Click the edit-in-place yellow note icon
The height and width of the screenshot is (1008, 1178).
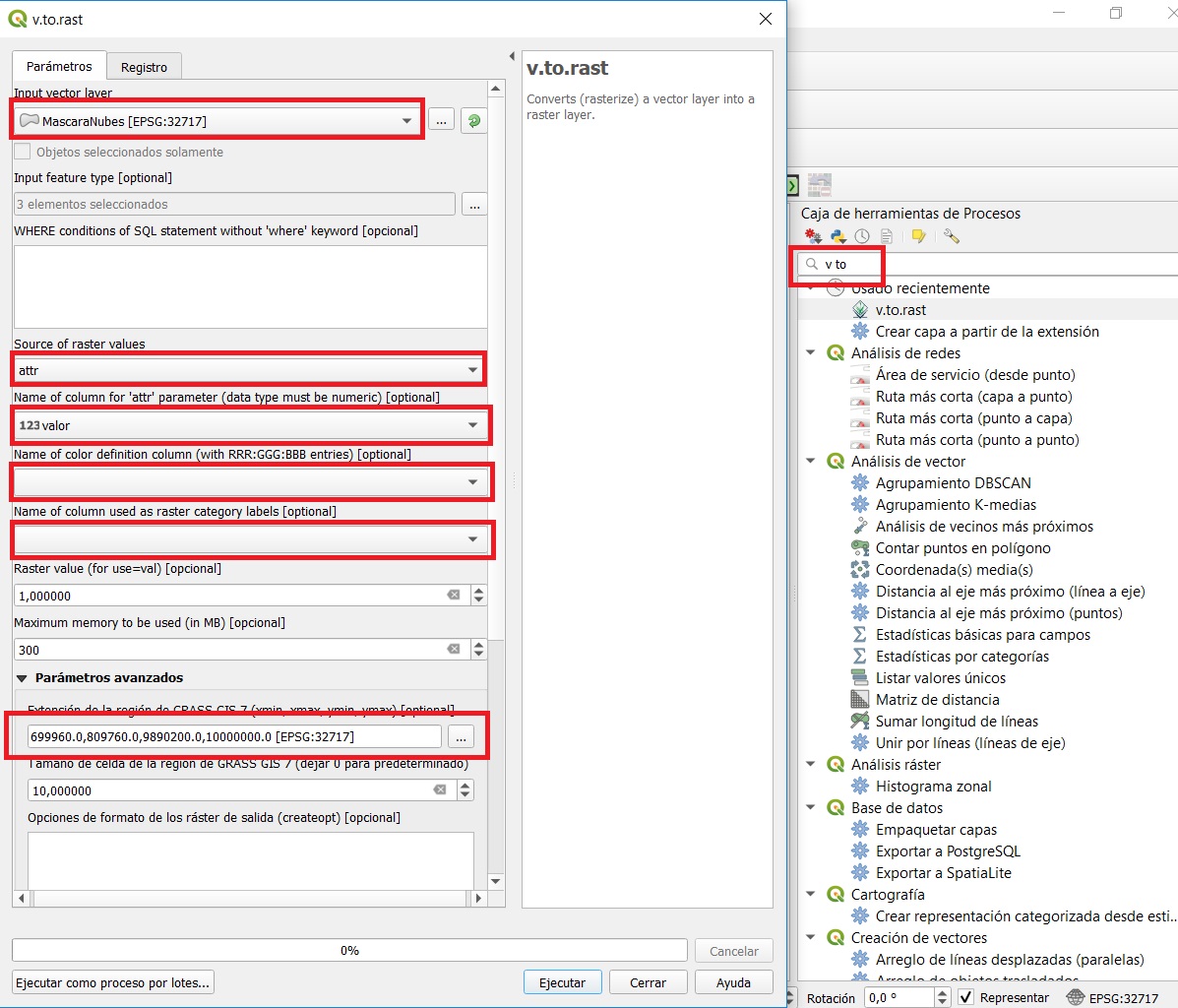click(x=918, y=236)
